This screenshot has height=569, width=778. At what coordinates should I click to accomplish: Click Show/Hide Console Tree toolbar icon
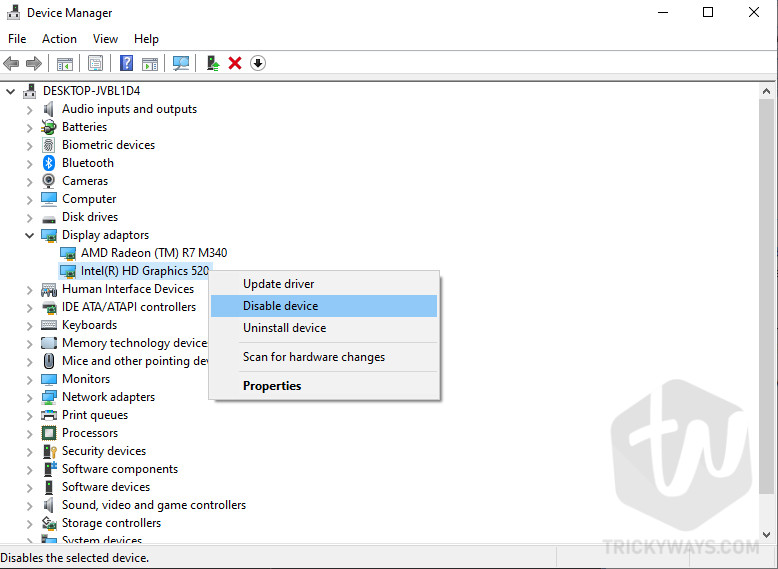(x=65, y=63)
